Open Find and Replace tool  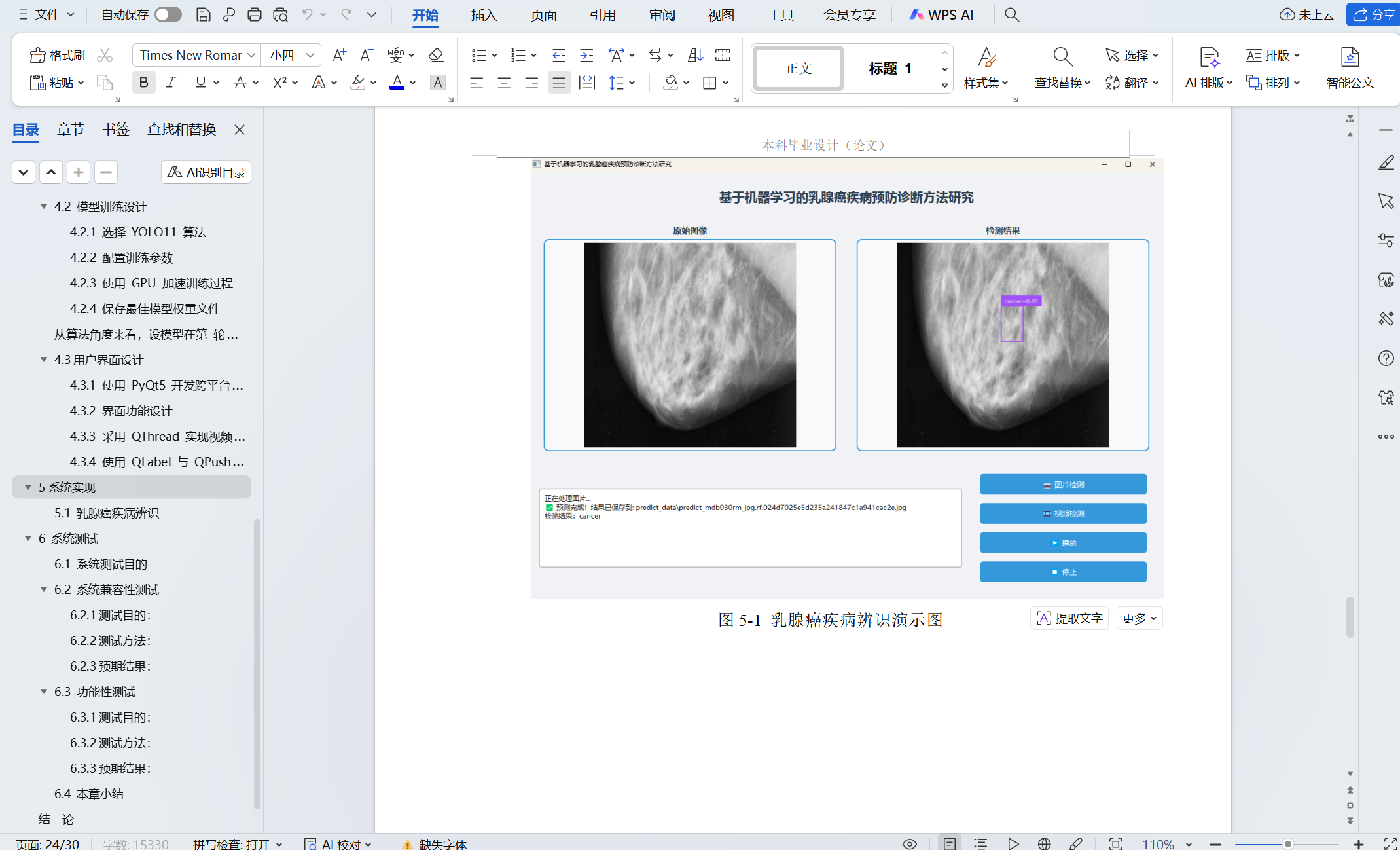[1062, 67]
